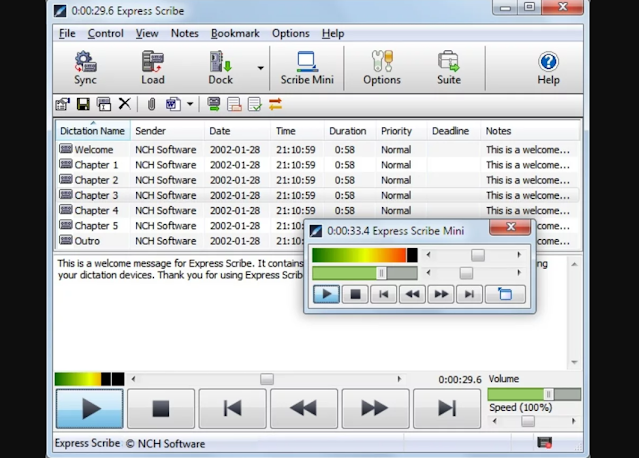Screen dimensions: 639x458
Task: Click Stop in Express Scribe Mini
Action: coord(355,294)
